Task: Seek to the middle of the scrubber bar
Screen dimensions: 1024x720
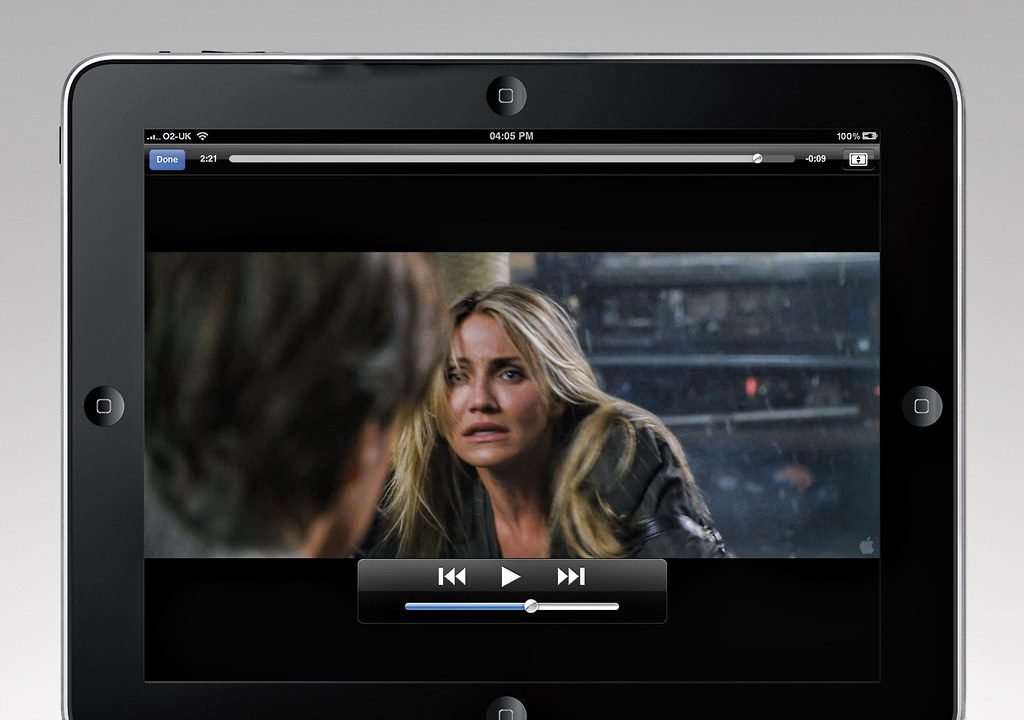Action: (512, 159)
